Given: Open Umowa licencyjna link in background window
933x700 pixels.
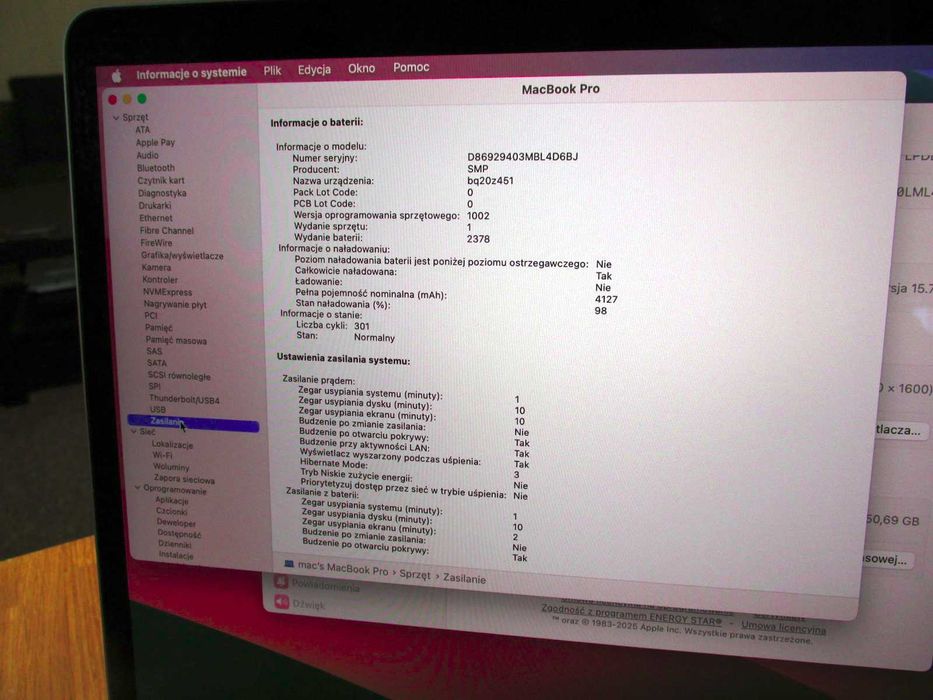Looking at the screenshot, I should [784, 627].
